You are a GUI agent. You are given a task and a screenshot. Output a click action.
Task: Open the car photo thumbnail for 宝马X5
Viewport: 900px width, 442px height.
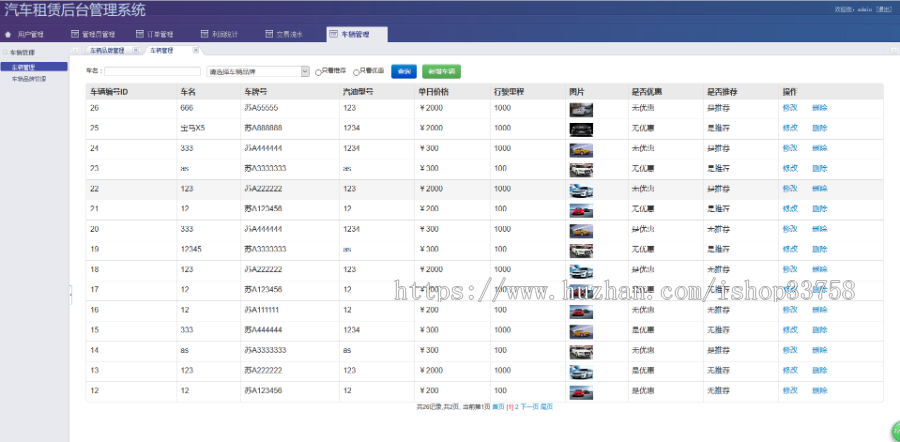(581, 130)
